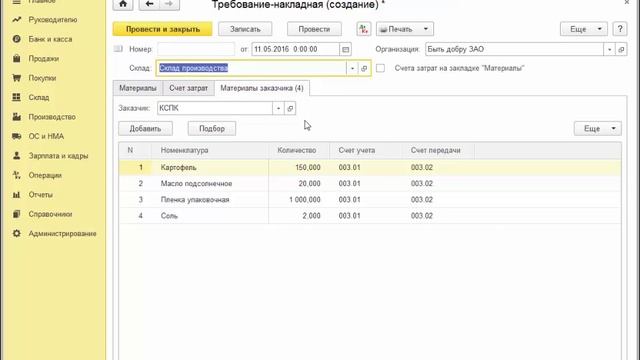This screenshot has height=360, width=640.
Task: Select the Соль row
Action: (x=370, y=216)
